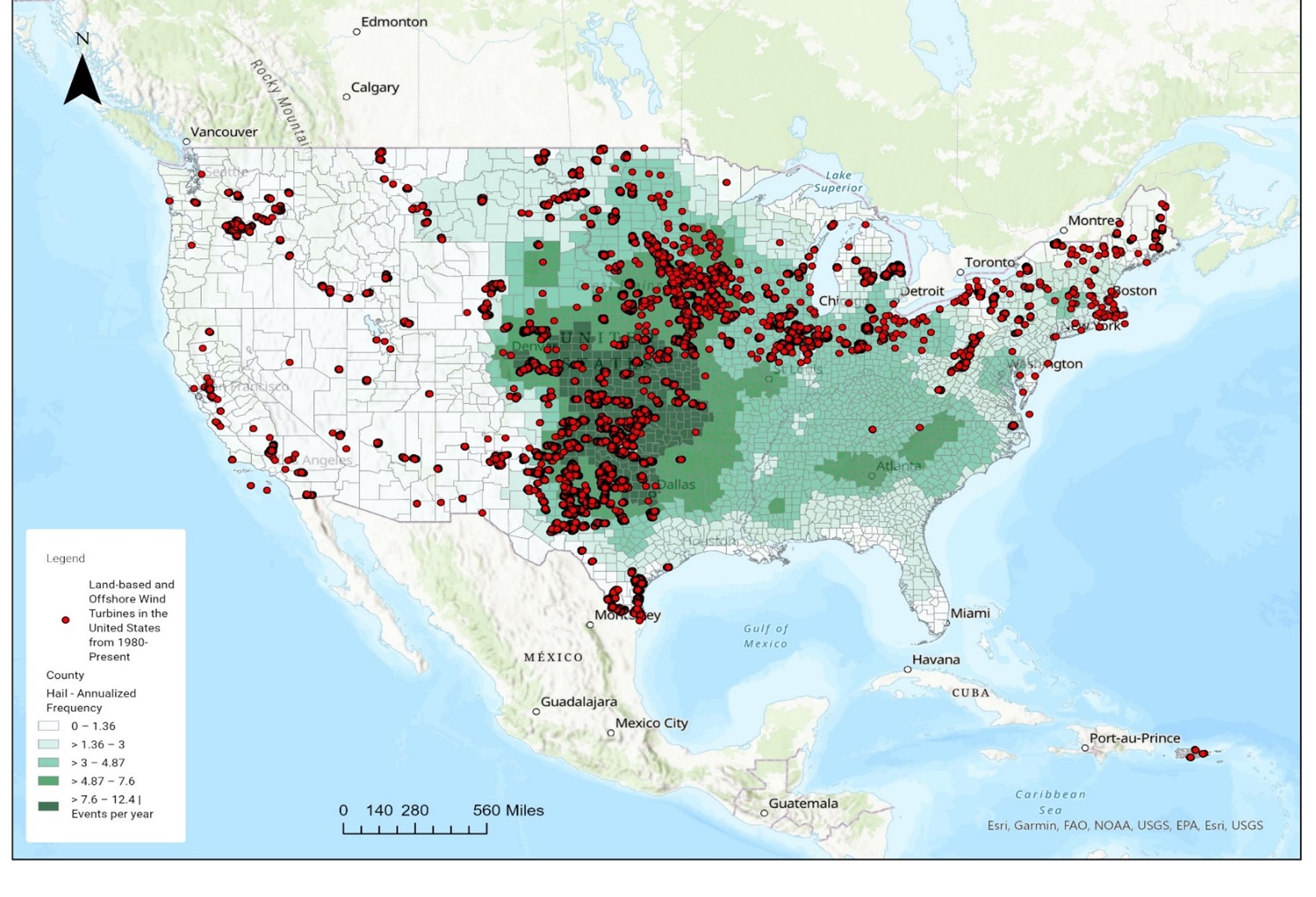Click the Miami city label
This screenshot has width=1316, height=897.
[x=970, y=613]
